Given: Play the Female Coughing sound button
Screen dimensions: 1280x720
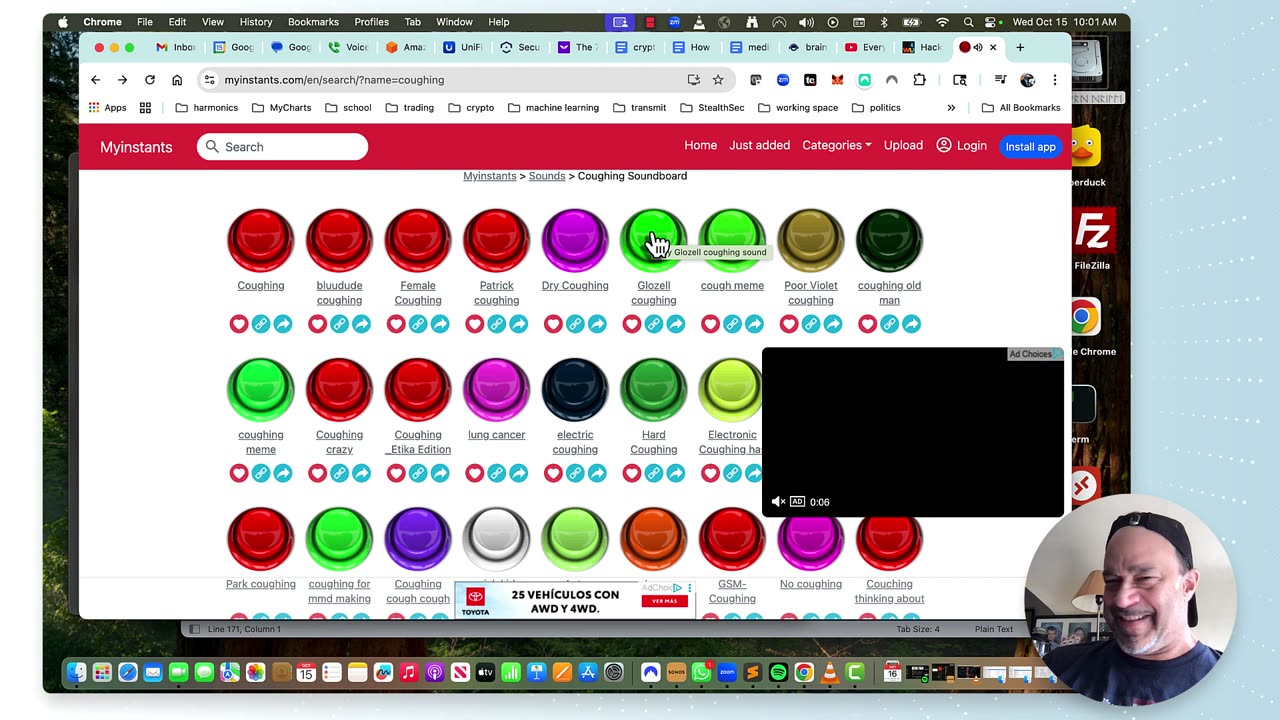Looking at the screenshot, I should (x=418, y=240).
